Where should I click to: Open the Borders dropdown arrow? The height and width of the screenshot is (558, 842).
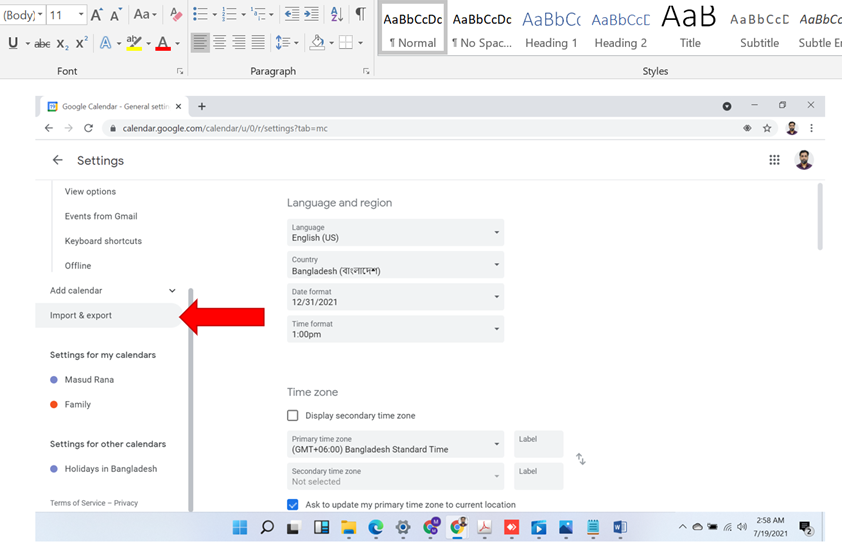click(x=360, y=42)
